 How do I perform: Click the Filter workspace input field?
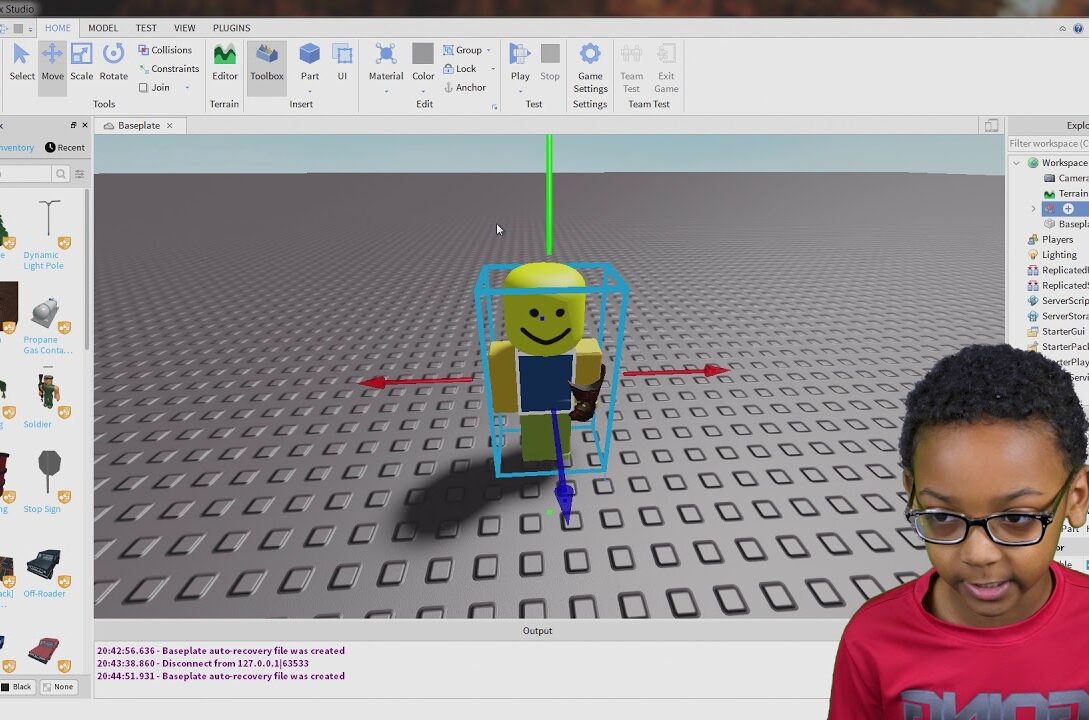tap(1048, 144)
